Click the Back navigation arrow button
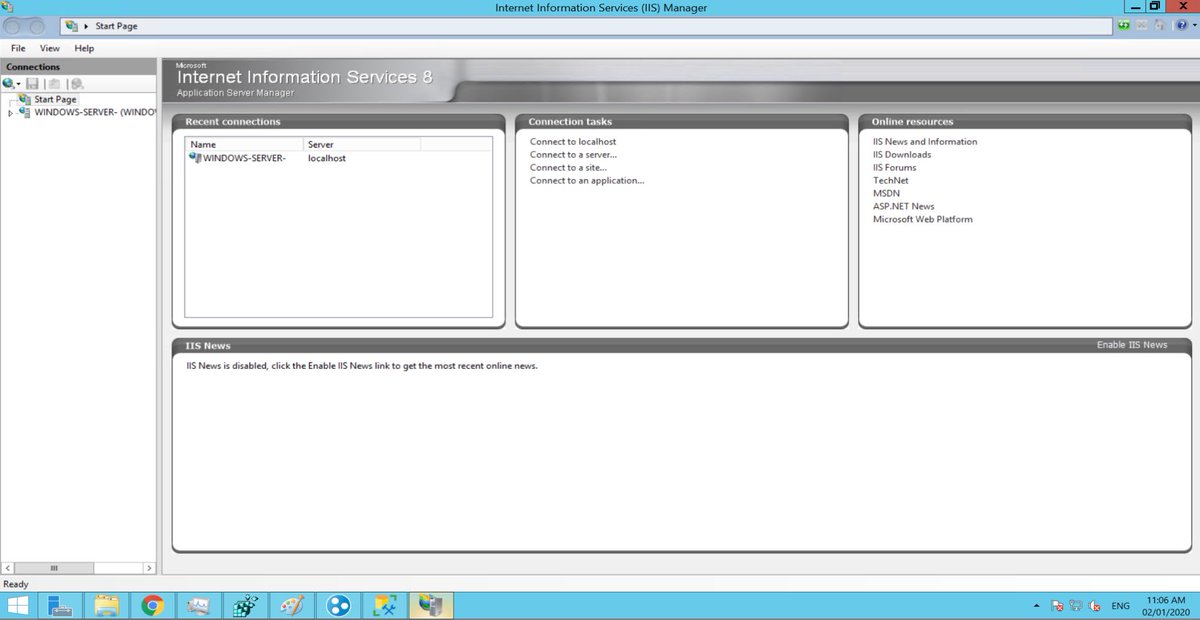 tap(14, 26)
